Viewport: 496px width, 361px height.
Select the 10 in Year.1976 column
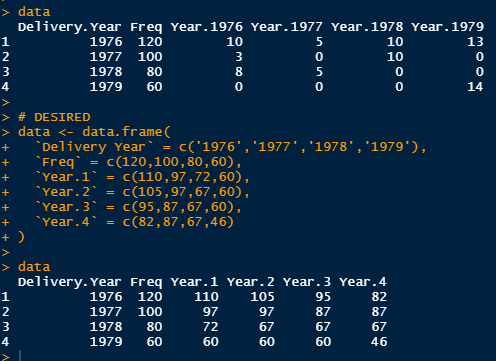point(235,42)
